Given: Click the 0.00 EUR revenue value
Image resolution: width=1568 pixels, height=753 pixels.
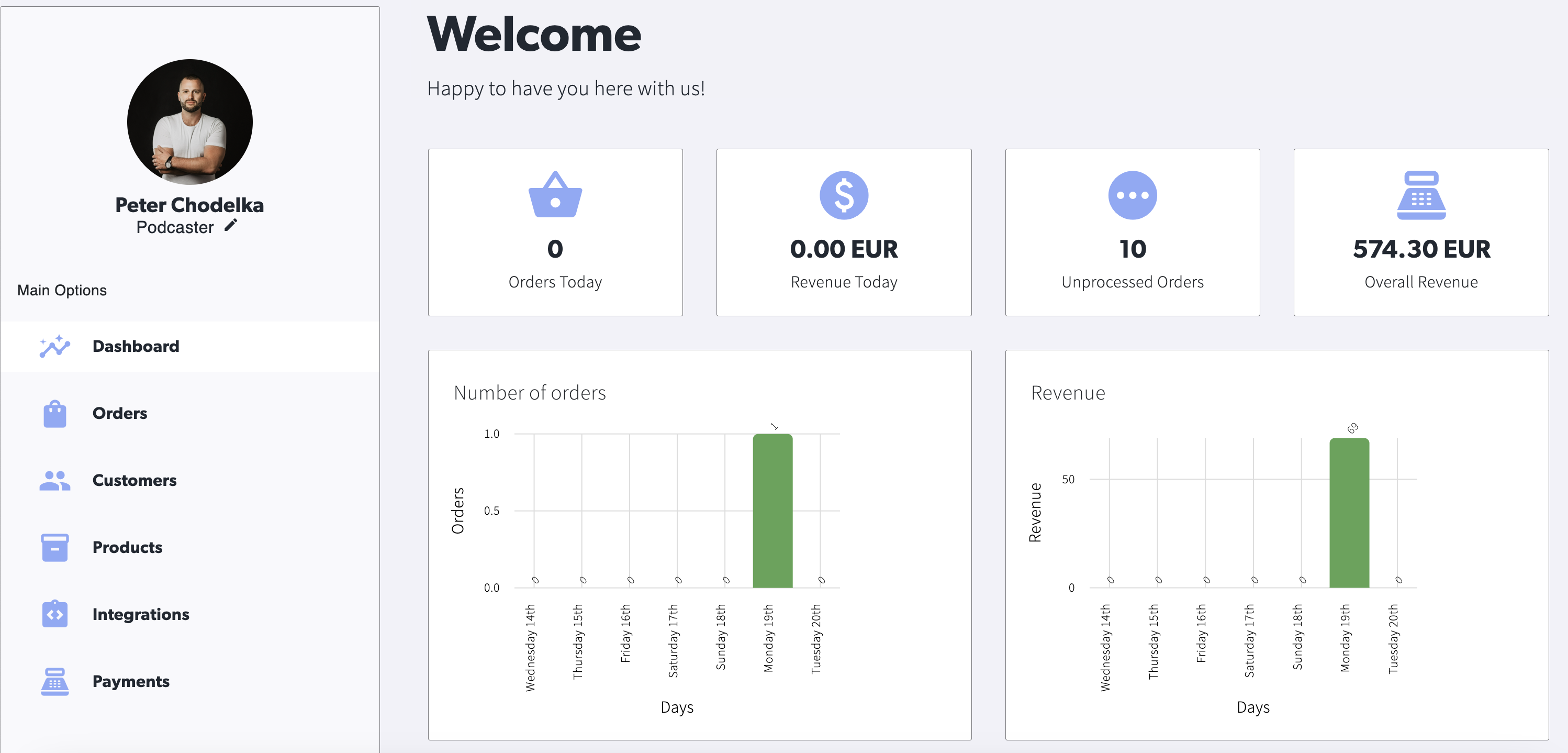Looking at the screenshot, I should tap(844, 249).
